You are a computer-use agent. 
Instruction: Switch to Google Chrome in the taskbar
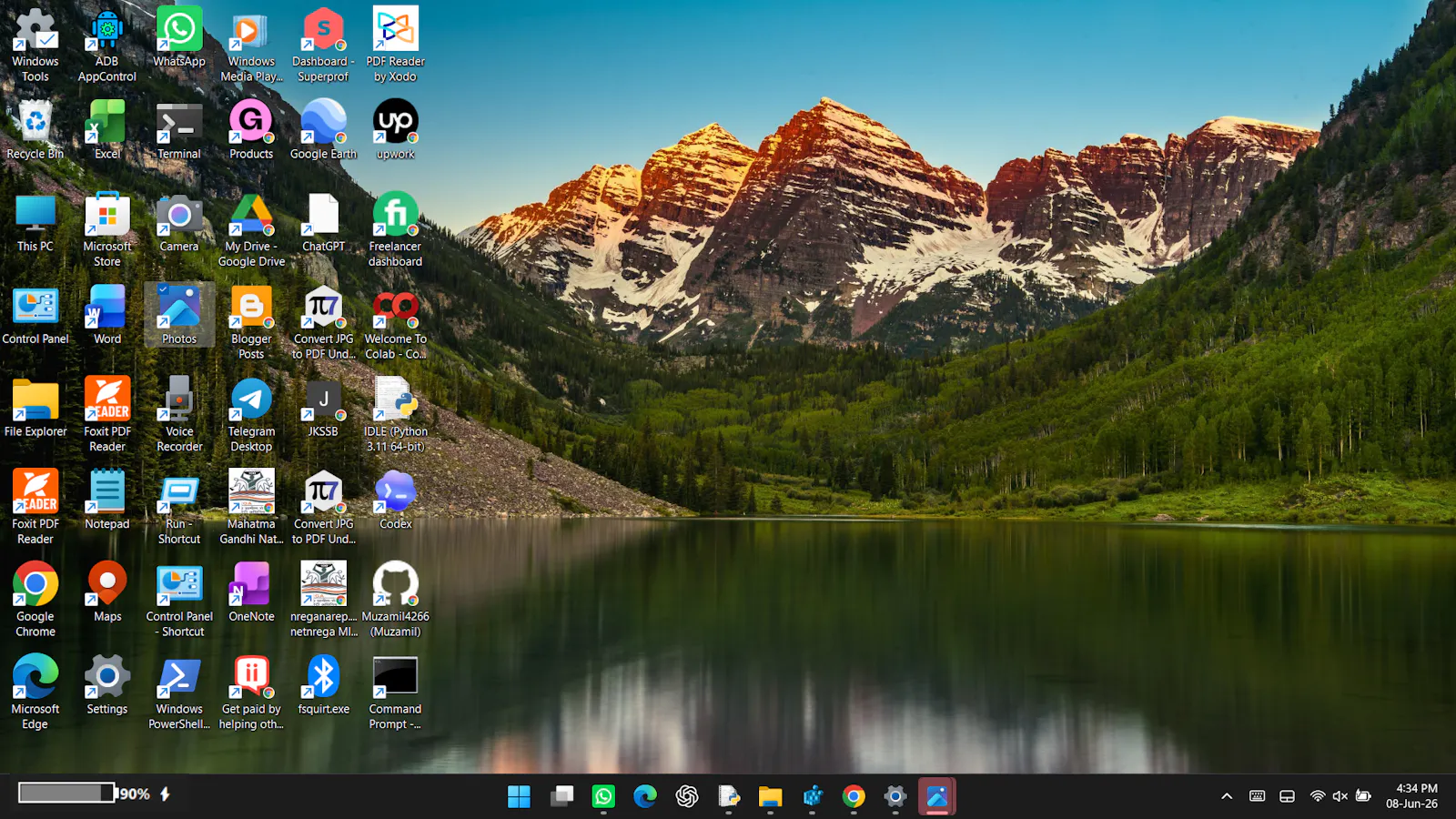pos(854,797)
